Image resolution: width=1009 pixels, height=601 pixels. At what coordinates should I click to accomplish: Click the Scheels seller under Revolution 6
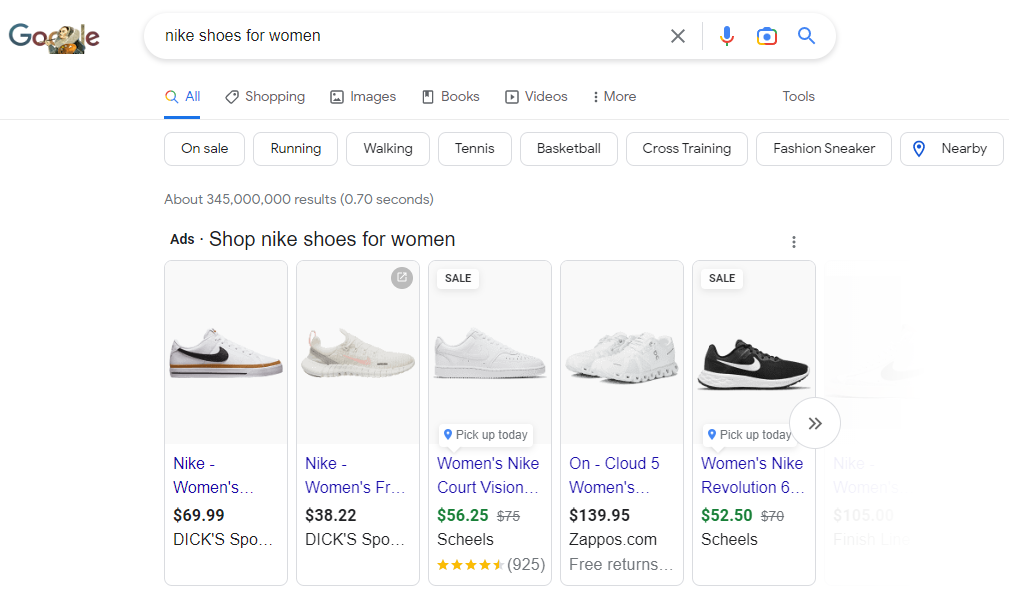pyautogui.click(x=729, y=540)
